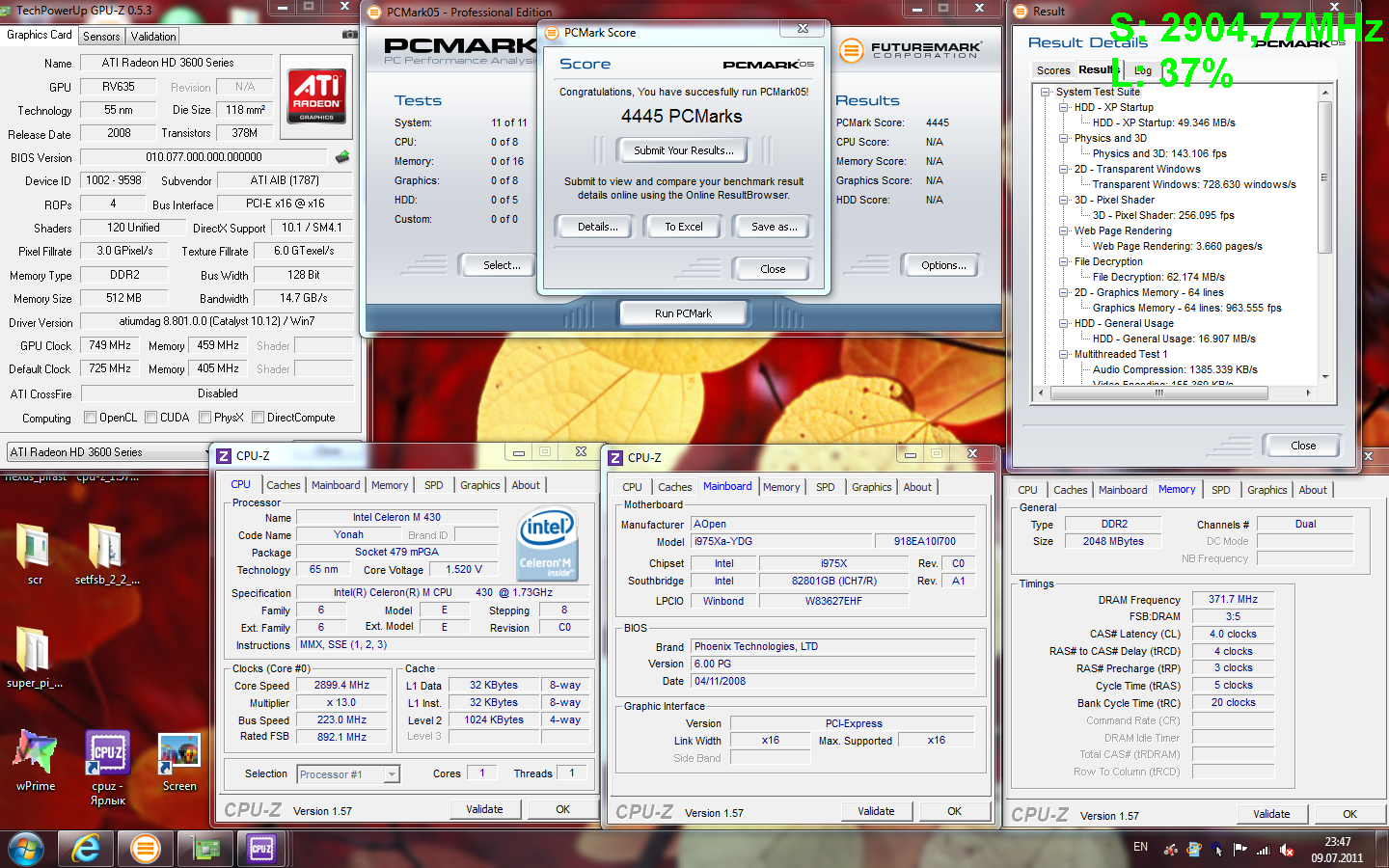Open the Graphics tab in Memory CPU-Z window
The width and height of the screenshot is (1389, 868).
(1266, 490)
